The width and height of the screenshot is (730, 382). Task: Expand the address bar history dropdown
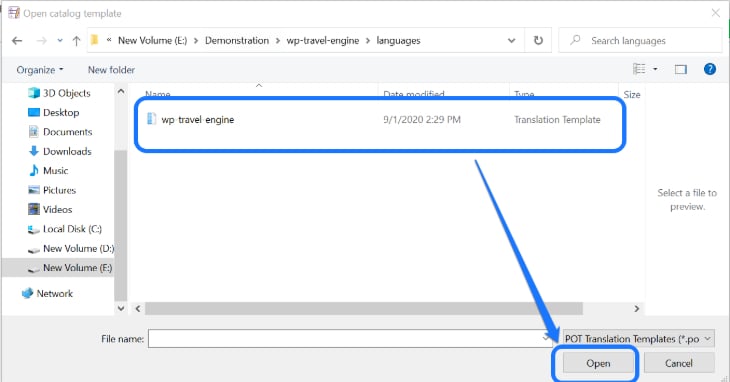(x=511, y=40)
